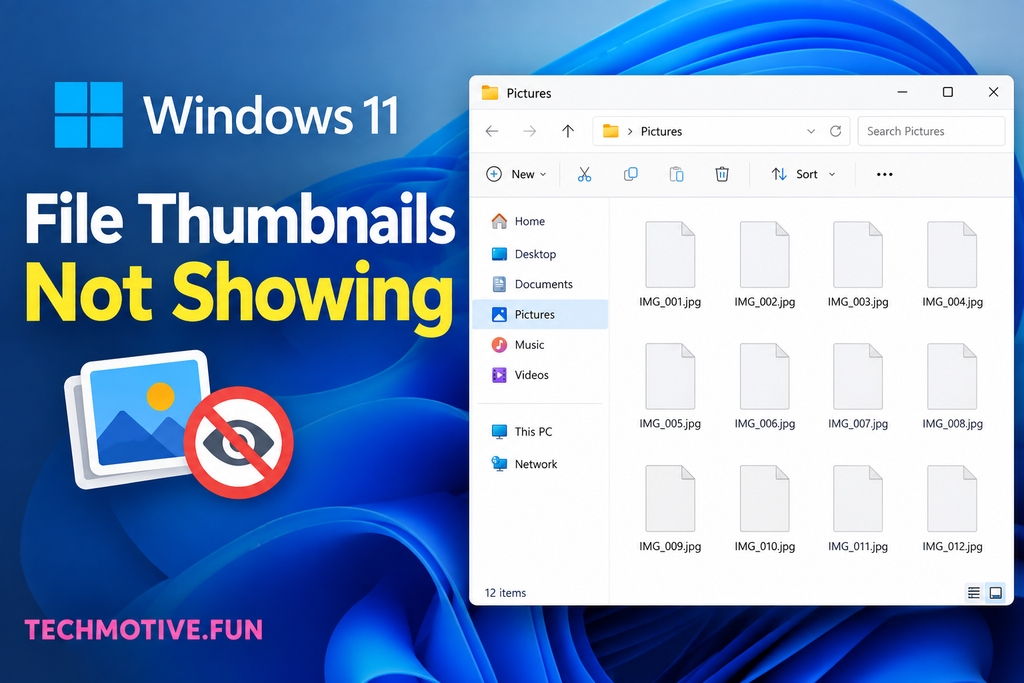Minimize the Pictures window
Screen dimensions: 1024x683
[x=903, y=92]
